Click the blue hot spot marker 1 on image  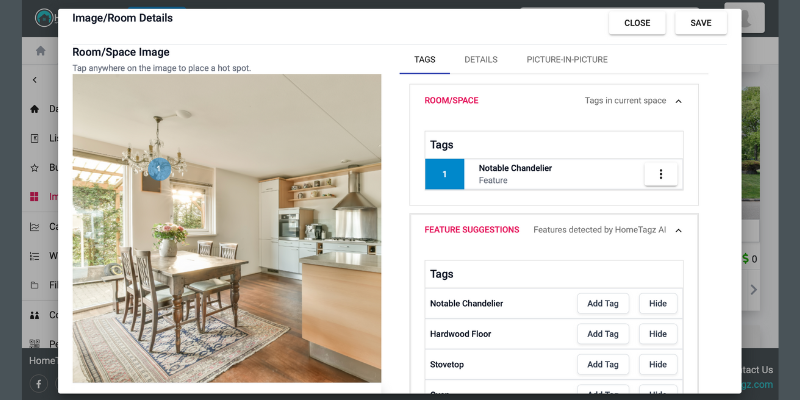pos(159,169)
